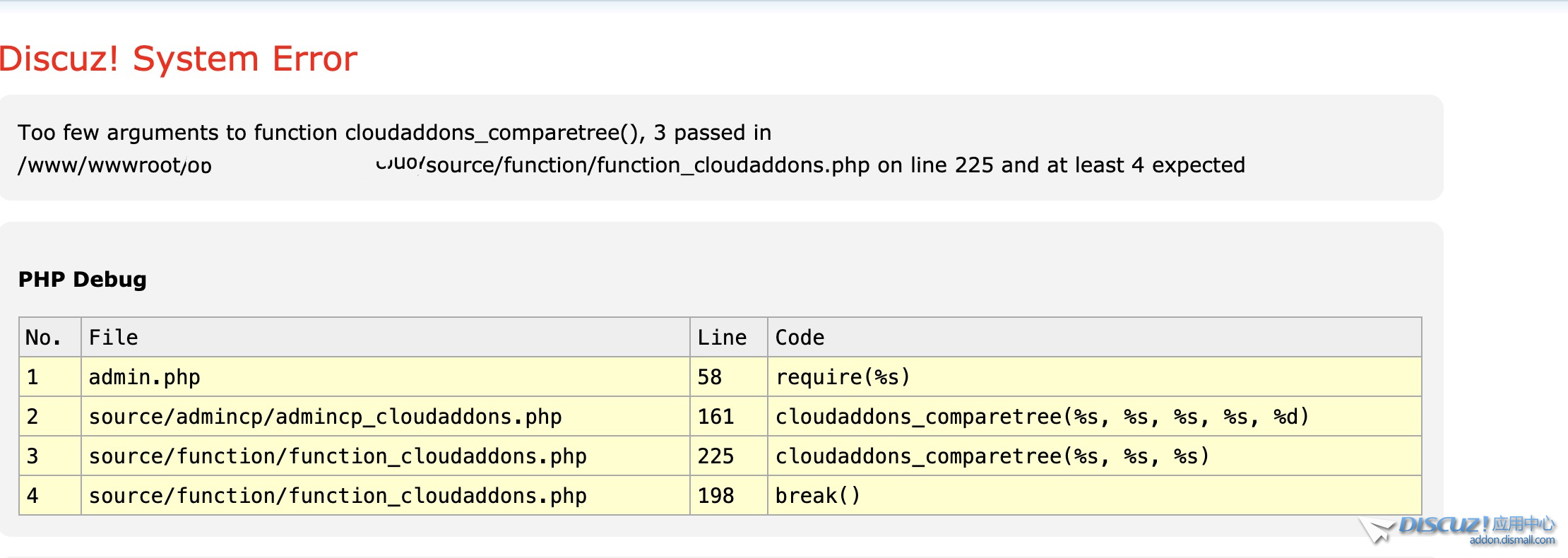Image resolution: width=1568 pixels, height=558 pixels.
Task: Click the 'Code' column header
Action: point(800,338)
